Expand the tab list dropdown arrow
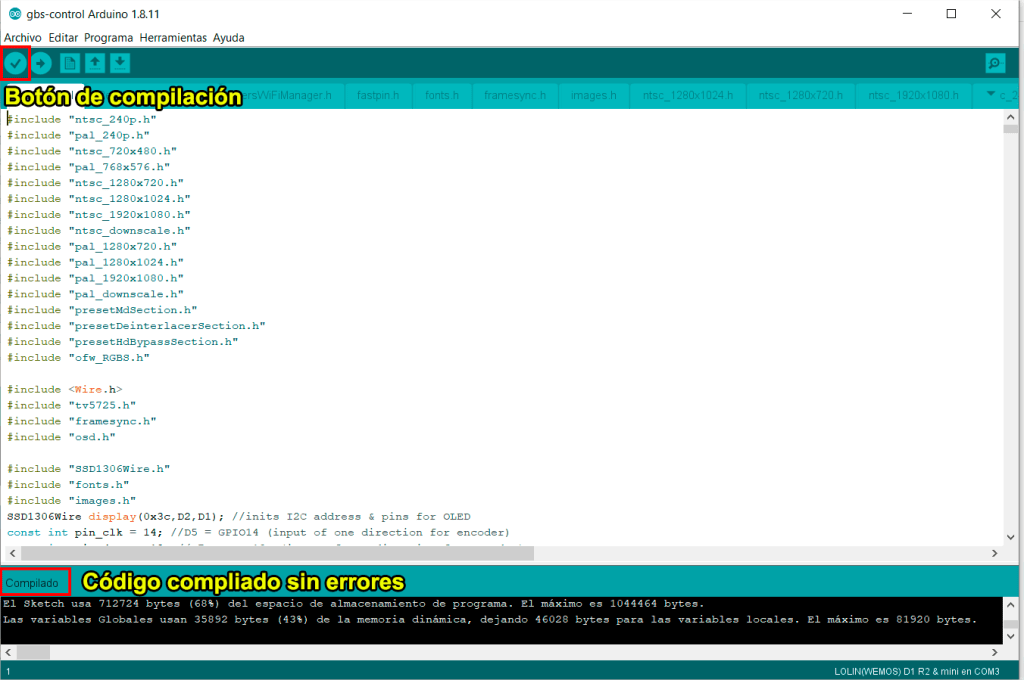 click(992, 95)
